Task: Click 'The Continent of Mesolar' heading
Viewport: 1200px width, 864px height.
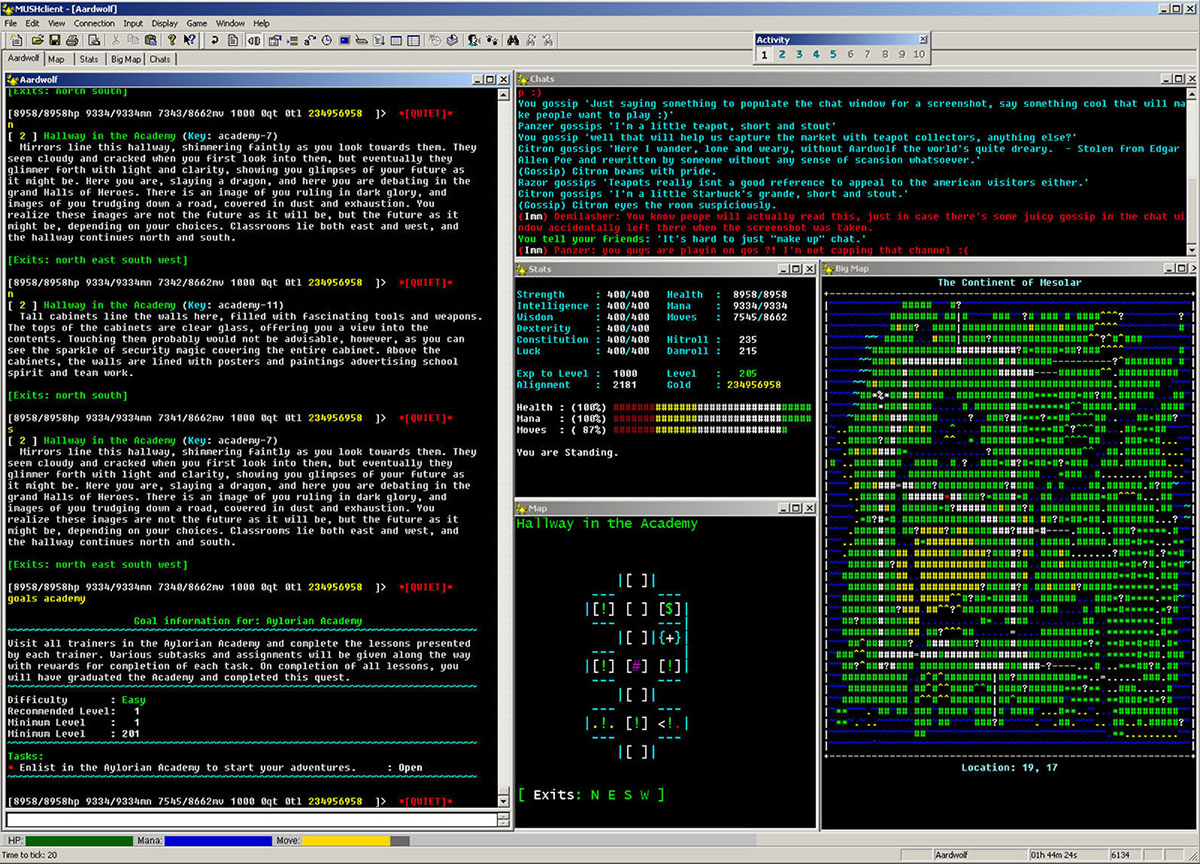Action: (1009, 283)
